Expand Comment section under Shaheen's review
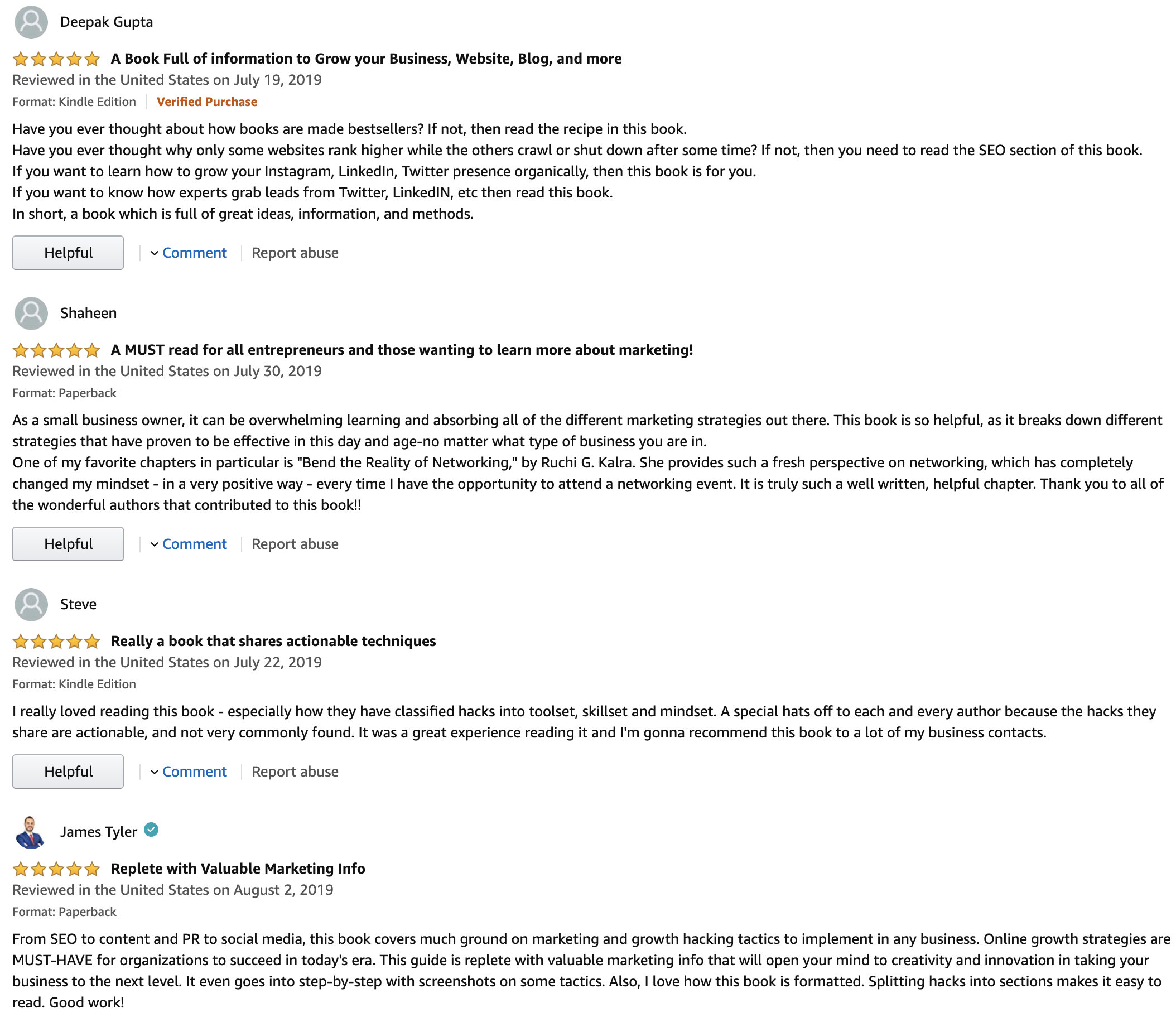Image resolution: width=1176 pixels, height=1022 pixels. (x=189, y=543)
